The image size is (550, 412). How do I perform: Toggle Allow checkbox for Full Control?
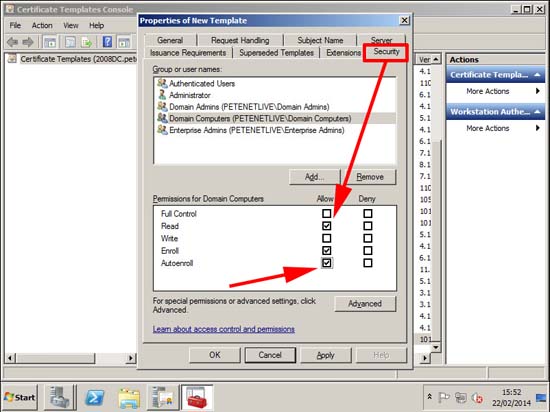click(x=327, y=214)
